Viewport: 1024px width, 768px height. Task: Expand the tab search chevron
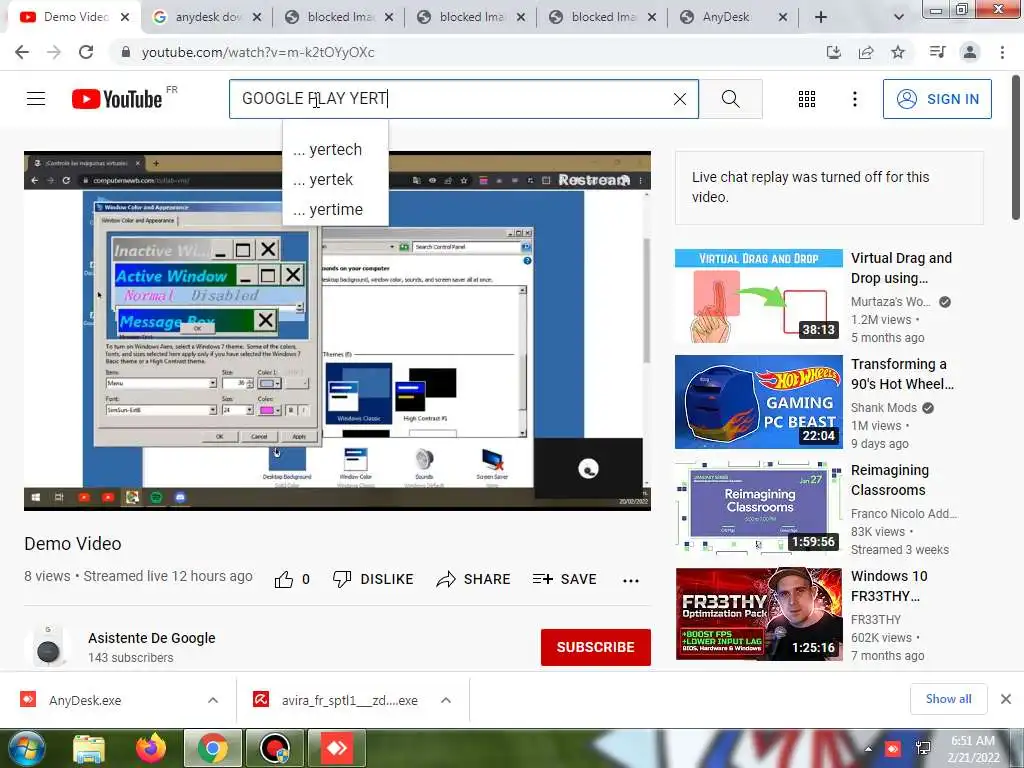(899, 18)
